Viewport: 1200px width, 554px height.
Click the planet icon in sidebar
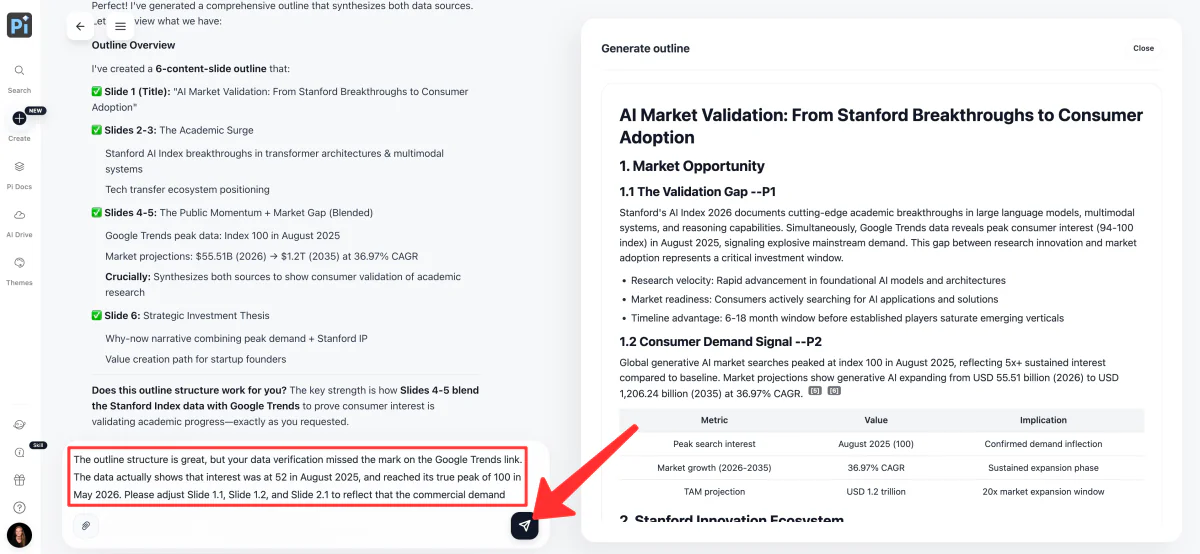point(19,425)
